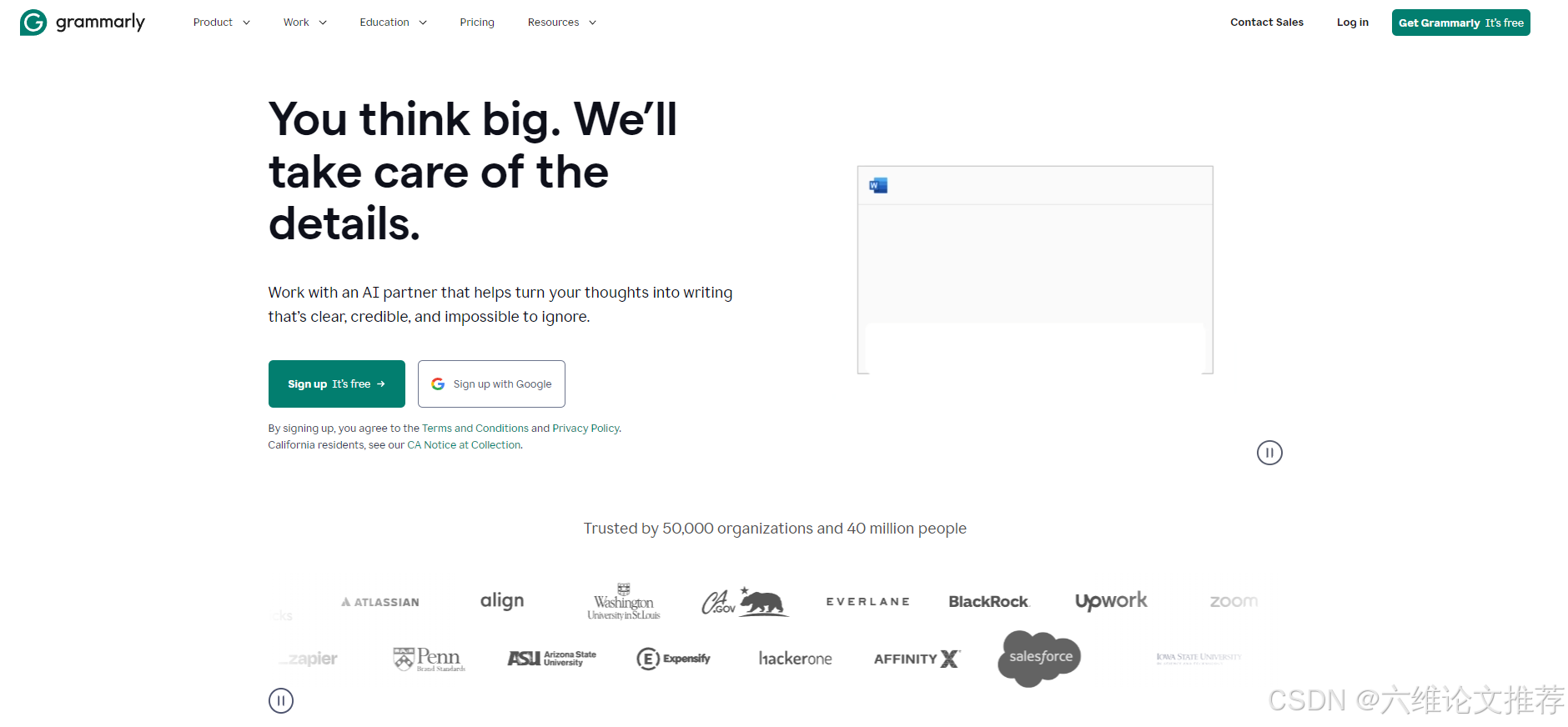Viewport: 1568px width, 727px height.
Task: Click the Salesforce cloud logo
Action: [x=1039, y=658]
